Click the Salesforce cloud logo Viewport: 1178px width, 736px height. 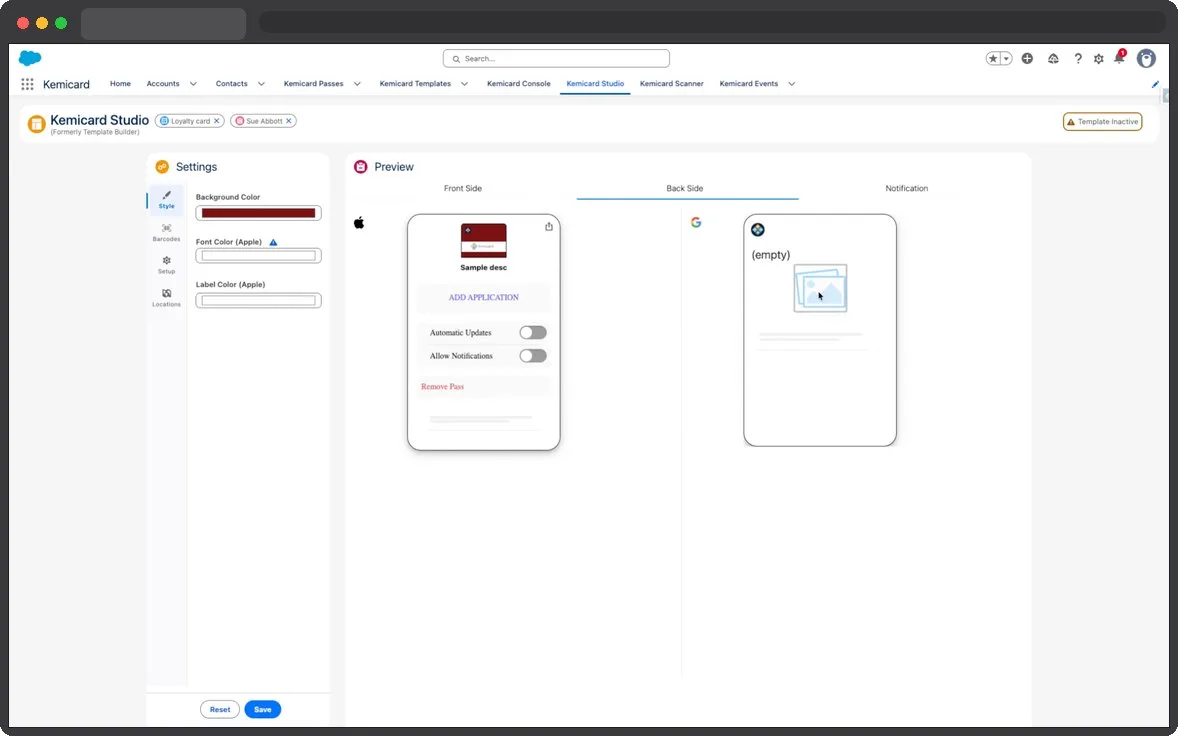30,58
